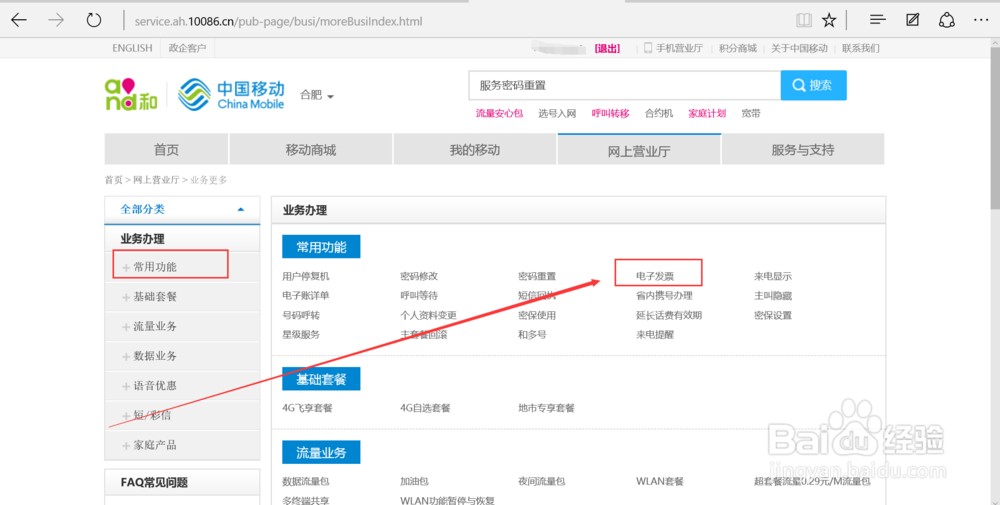The width and height of the screenshot is (1000, 505).
Task: Open 手机营业厅 link in top bar
Action: click(673, 48)
